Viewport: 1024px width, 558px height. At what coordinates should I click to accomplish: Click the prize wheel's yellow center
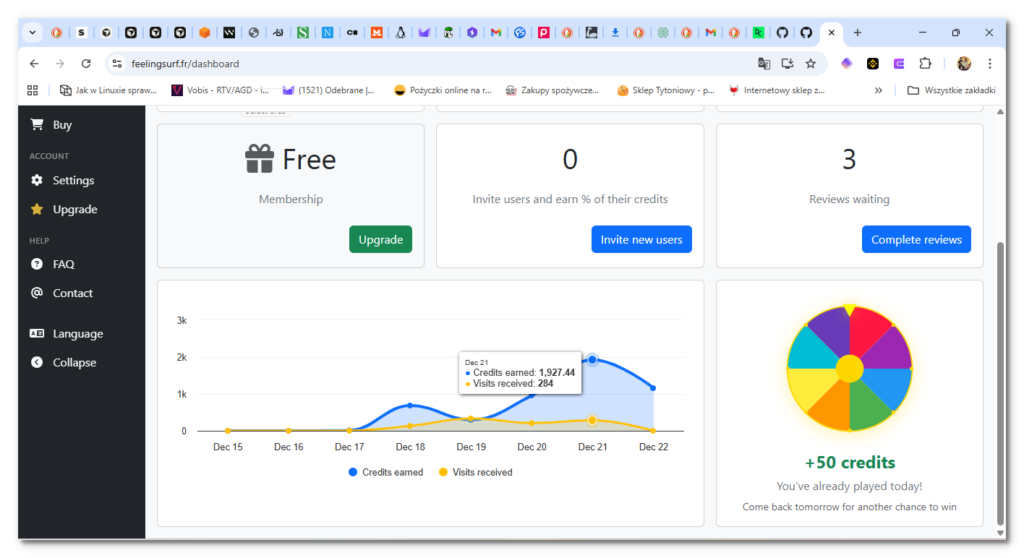pos(849,368)
